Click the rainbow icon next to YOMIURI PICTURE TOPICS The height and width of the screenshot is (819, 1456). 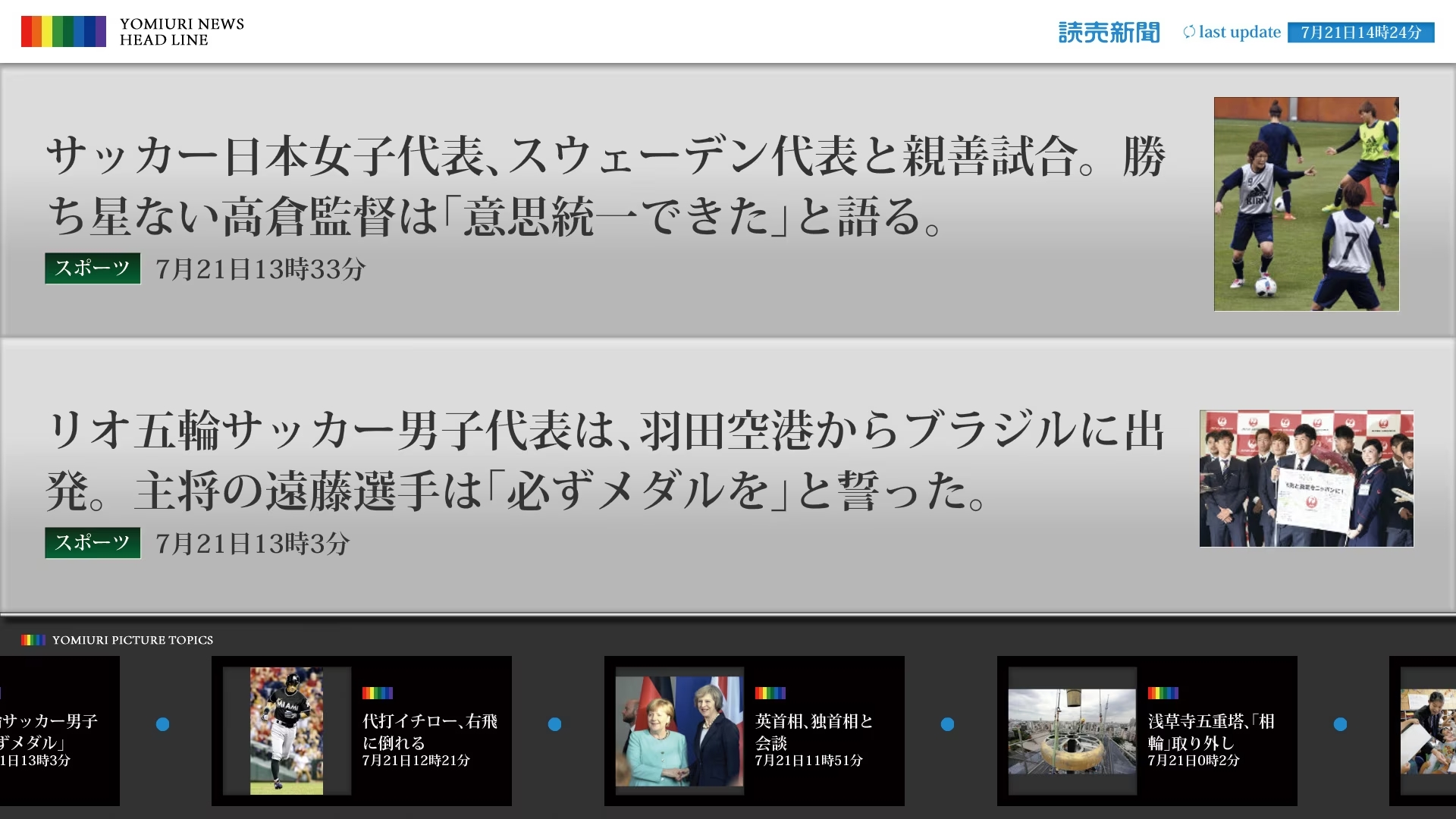click(x=32, y=639)
